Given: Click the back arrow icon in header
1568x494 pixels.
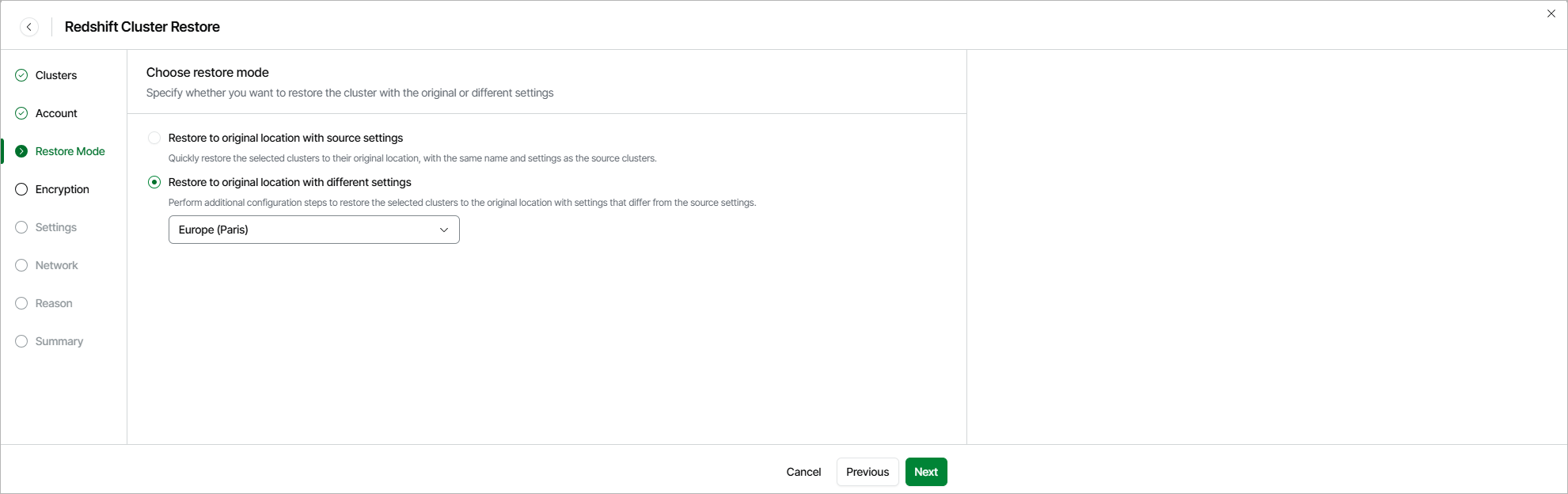Looking at the screenshot, I should click(x=29, y=27).
